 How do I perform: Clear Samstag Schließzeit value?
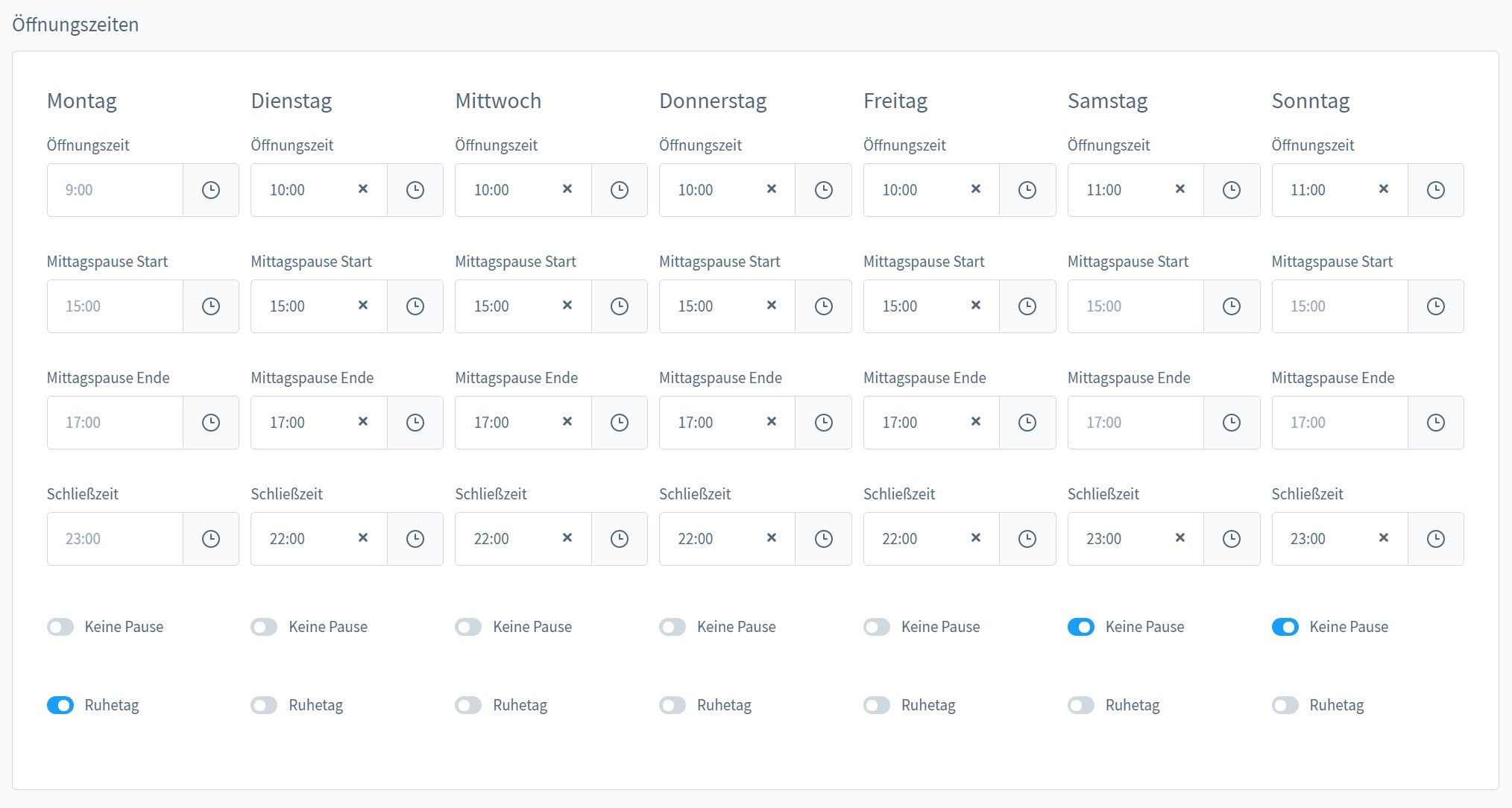coord(1180,538)
